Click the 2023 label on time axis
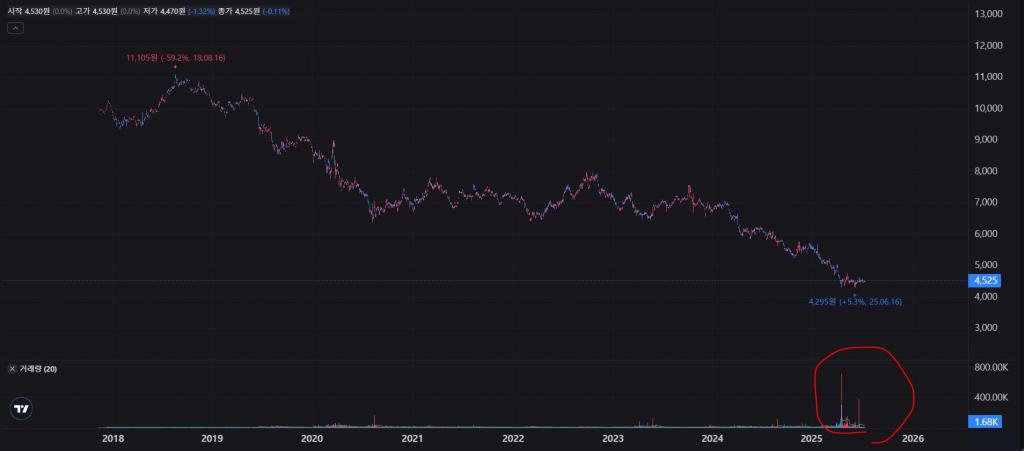Image resolution: width=1024 pixels, height=451 pixels. [613, 438]
